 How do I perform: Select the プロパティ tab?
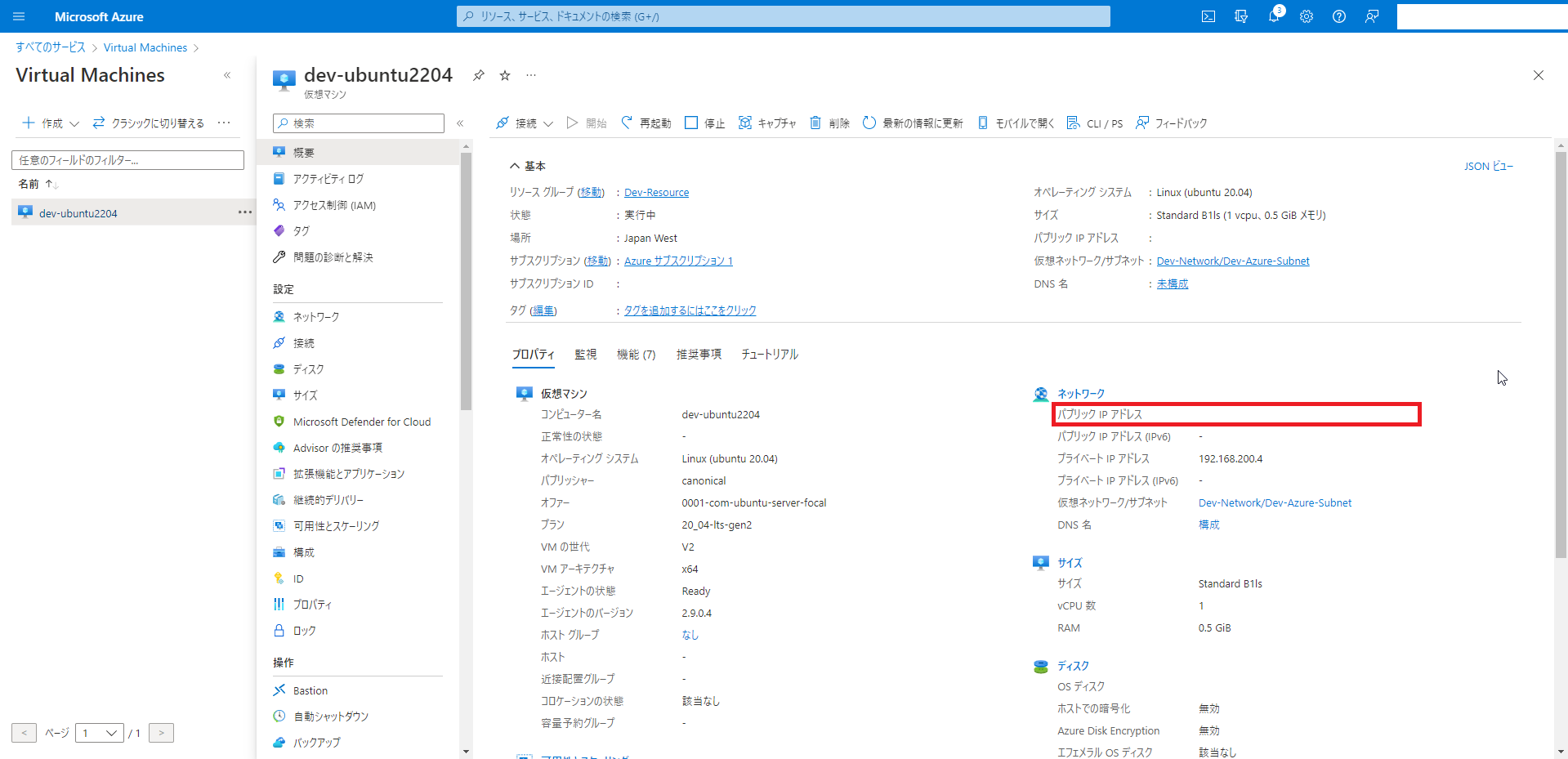click(534, 355)
